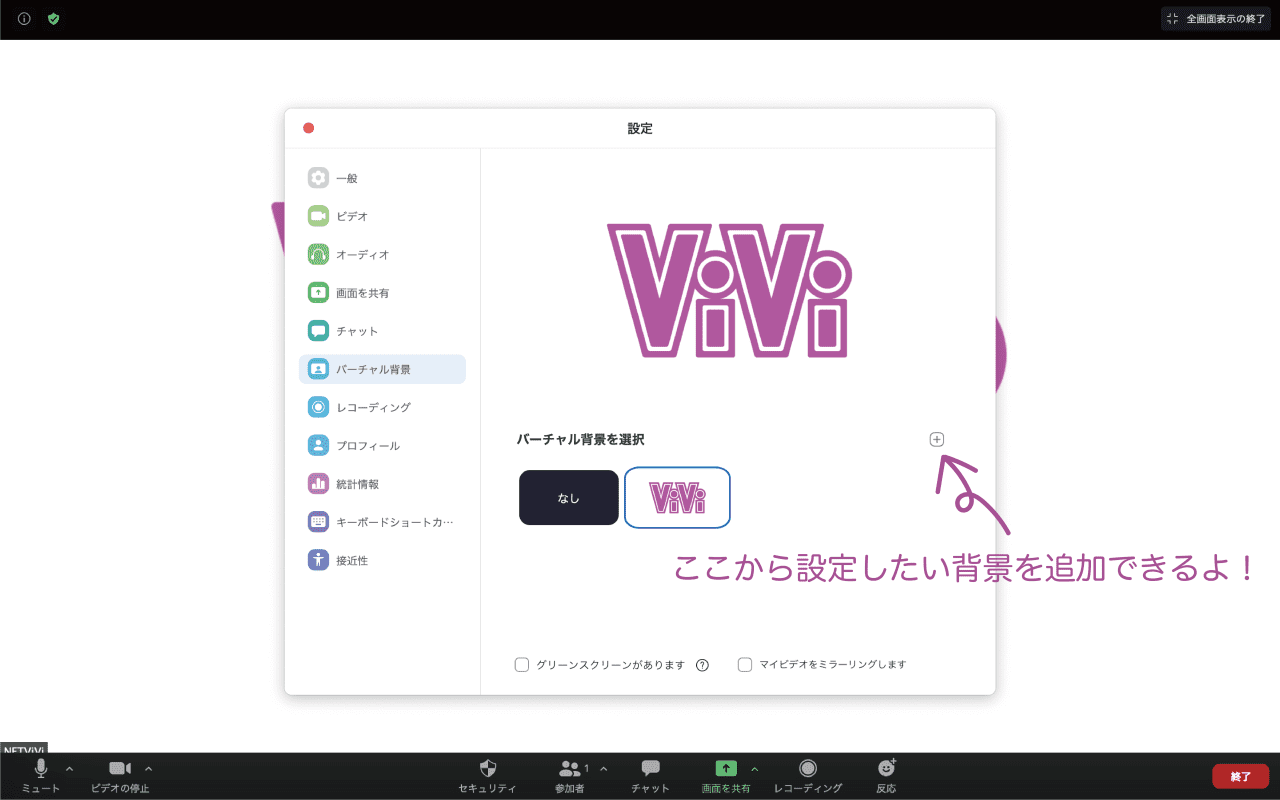Stop video with ビデオの停止 camera icon
The width and height of the screenshot is (1280, 800).
coord(120,775)
